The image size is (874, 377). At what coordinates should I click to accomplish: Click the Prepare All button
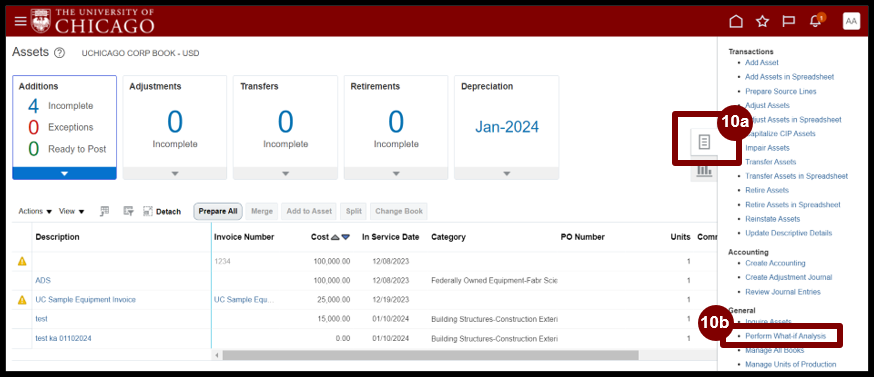click(218, 211)
